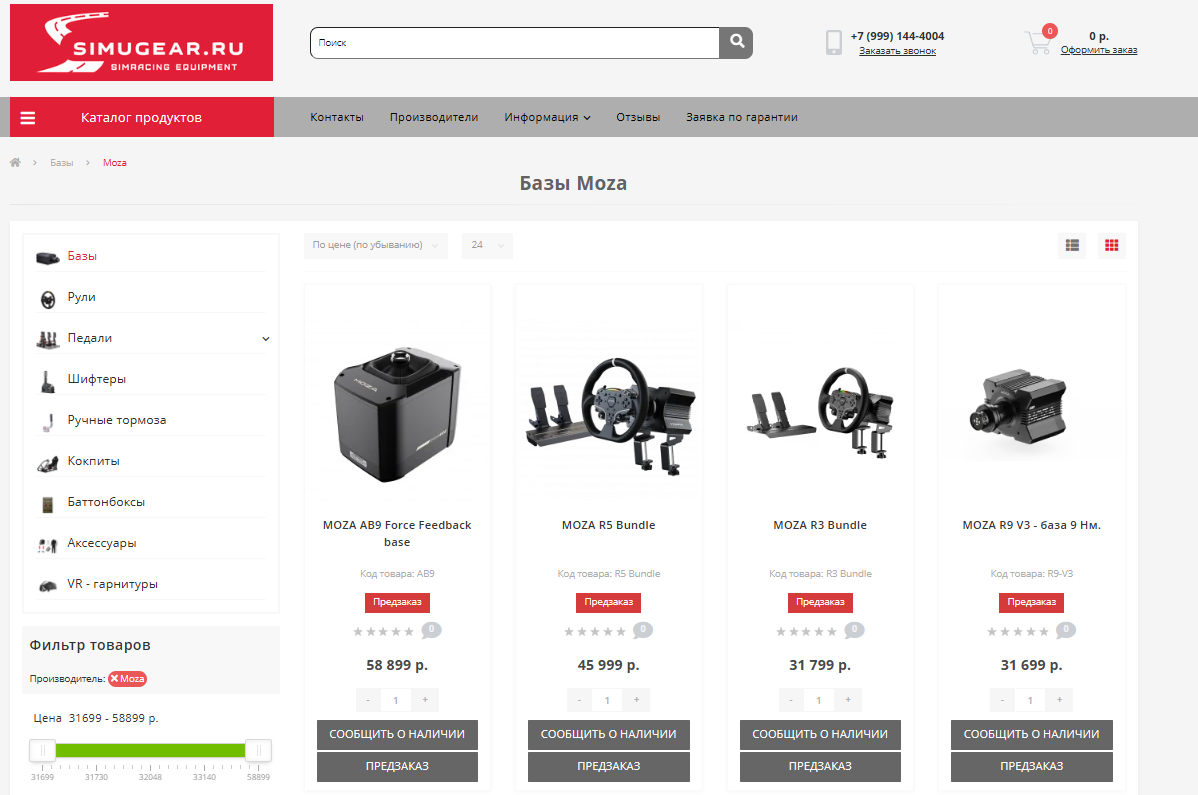Expand the Педали submenu chevron
Image resolution: width=1198 pixels, height=795 pixels.
(x=266, y=338)
